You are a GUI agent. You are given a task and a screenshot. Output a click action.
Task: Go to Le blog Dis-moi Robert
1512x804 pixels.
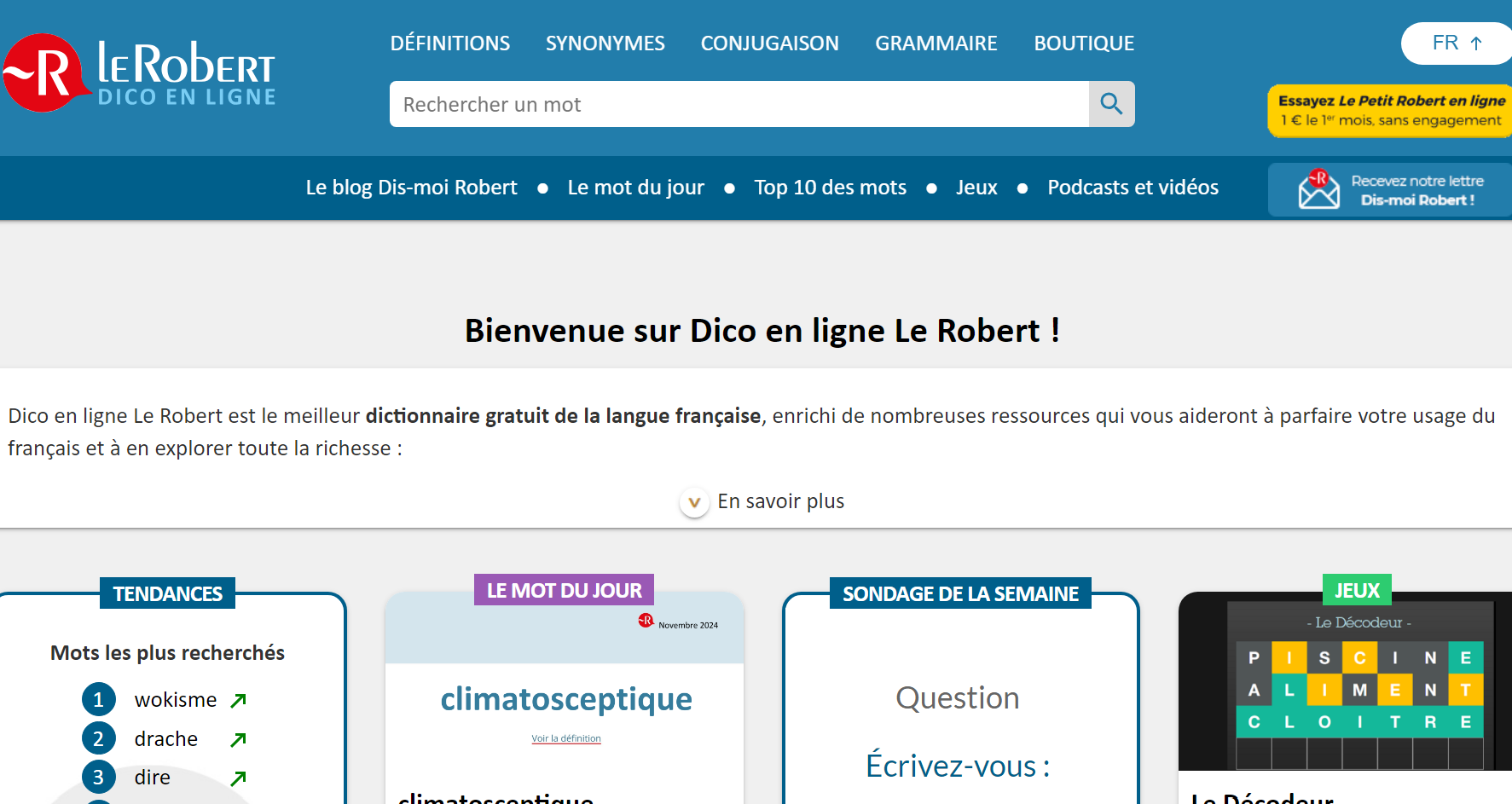[412, 188]
